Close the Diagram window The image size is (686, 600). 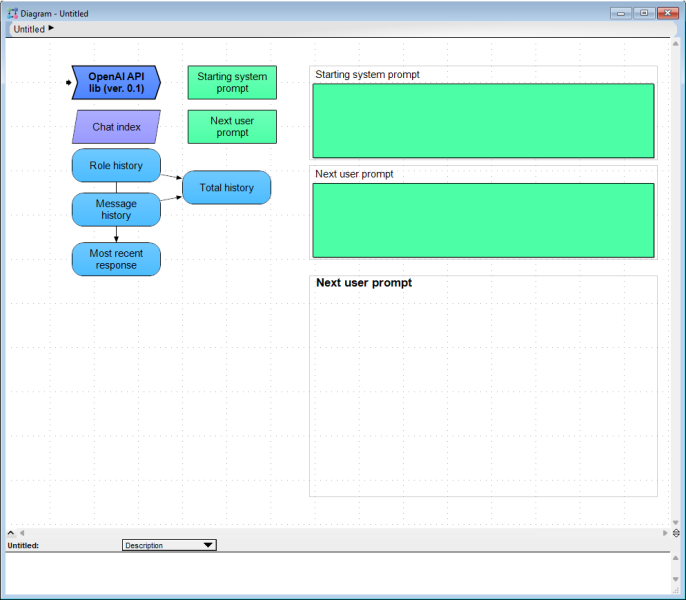pyautogui.click(x=668, y=13)
